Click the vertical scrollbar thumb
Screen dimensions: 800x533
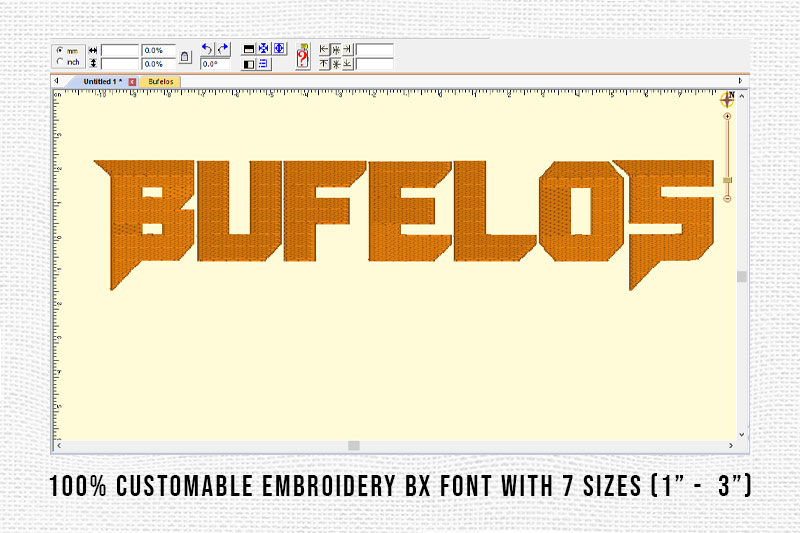point(742,276)
